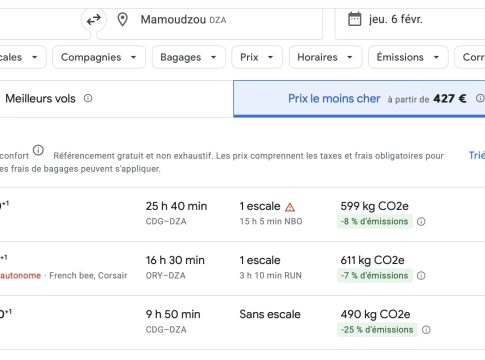Click the -8 % d'émissions badge

click(375, 222)
